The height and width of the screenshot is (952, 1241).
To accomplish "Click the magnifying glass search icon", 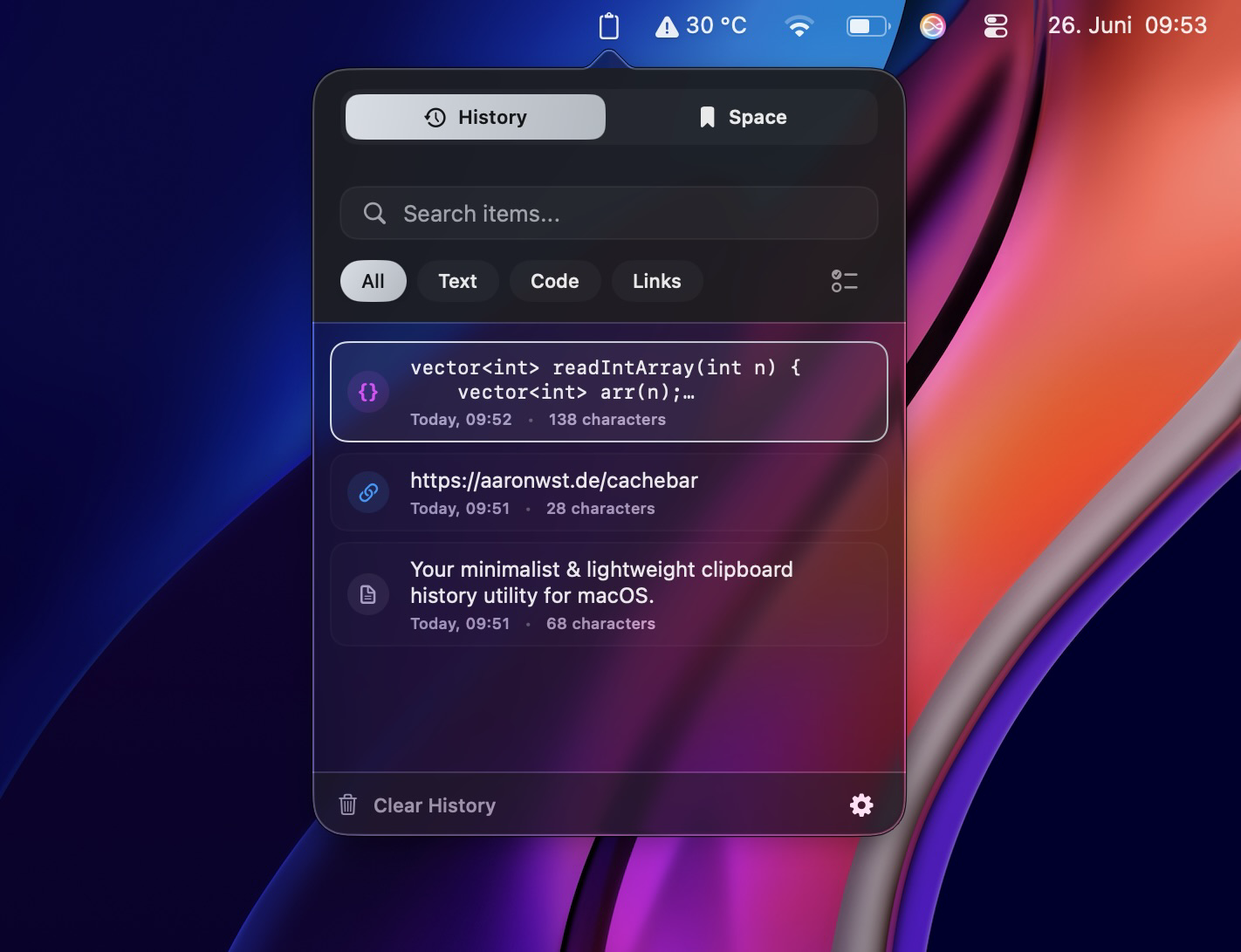I will [374, 213].
